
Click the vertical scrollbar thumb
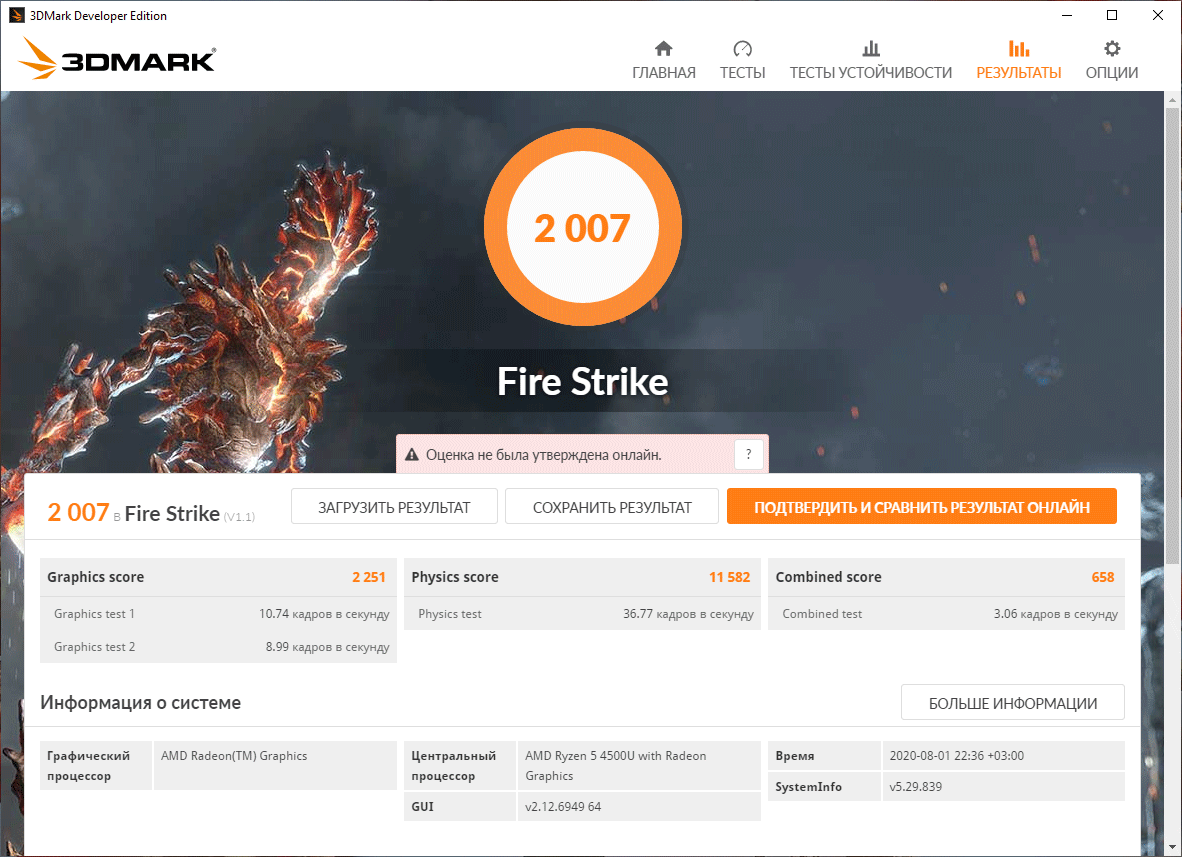(1172, 335)
